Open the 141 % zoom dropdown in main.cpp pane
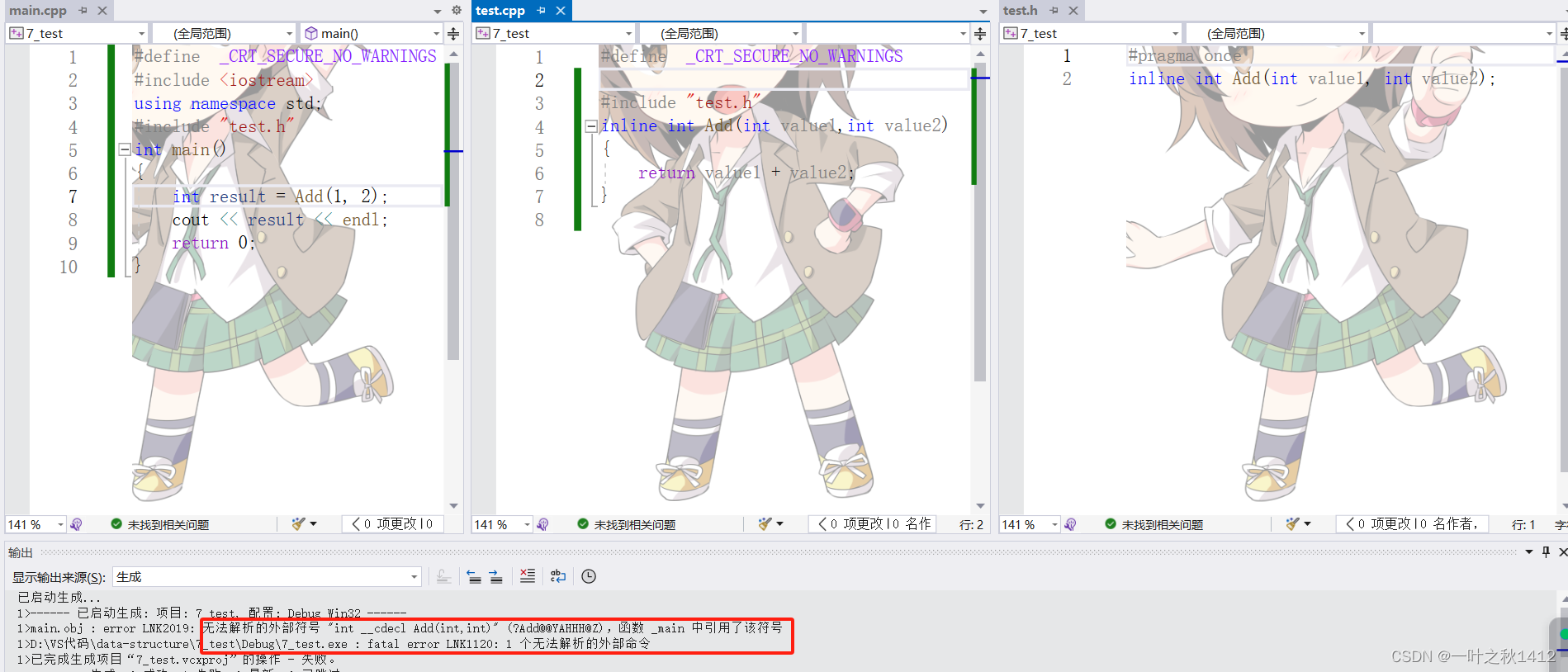1568x672 pixels. click(36, 524)
